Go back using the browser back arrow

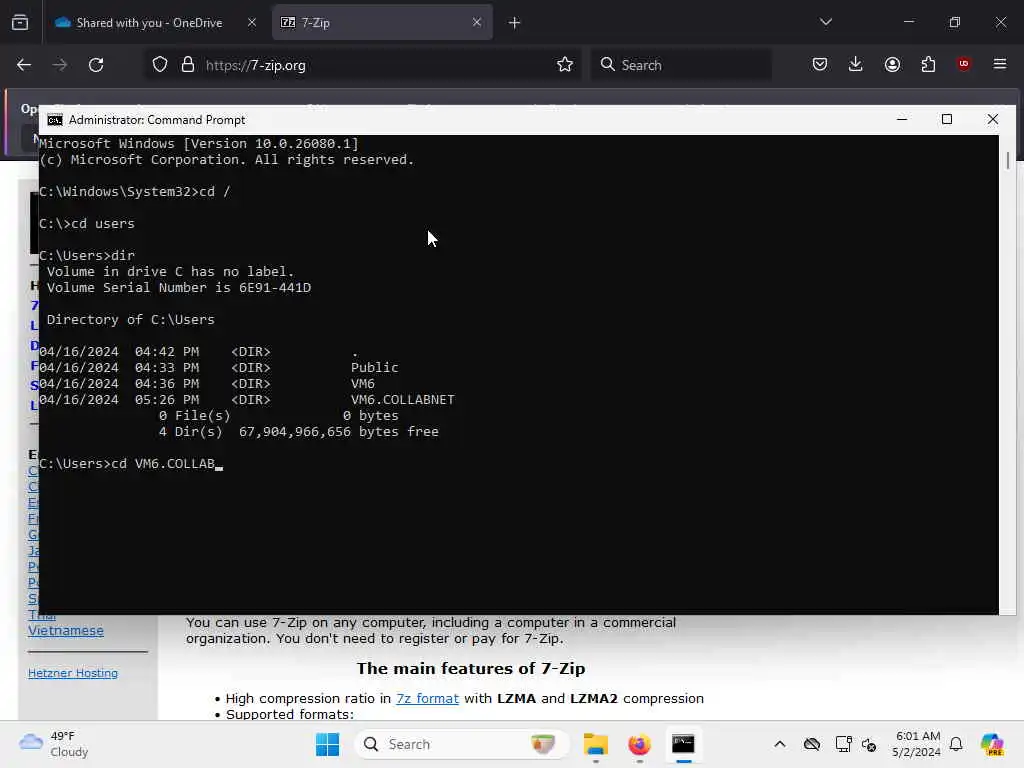click(24, 65)
